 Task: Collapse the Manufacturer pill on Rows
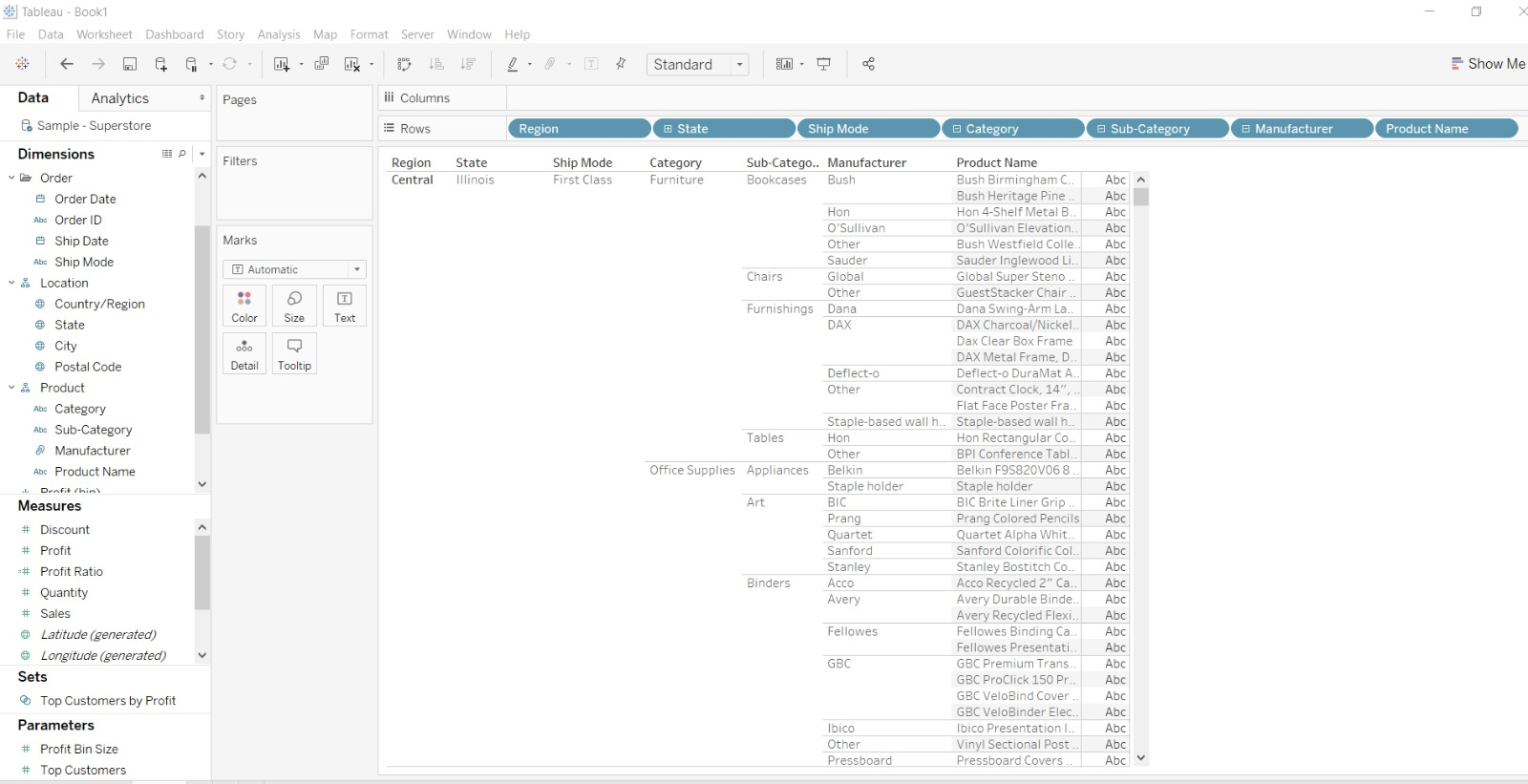coord(1245,129)
